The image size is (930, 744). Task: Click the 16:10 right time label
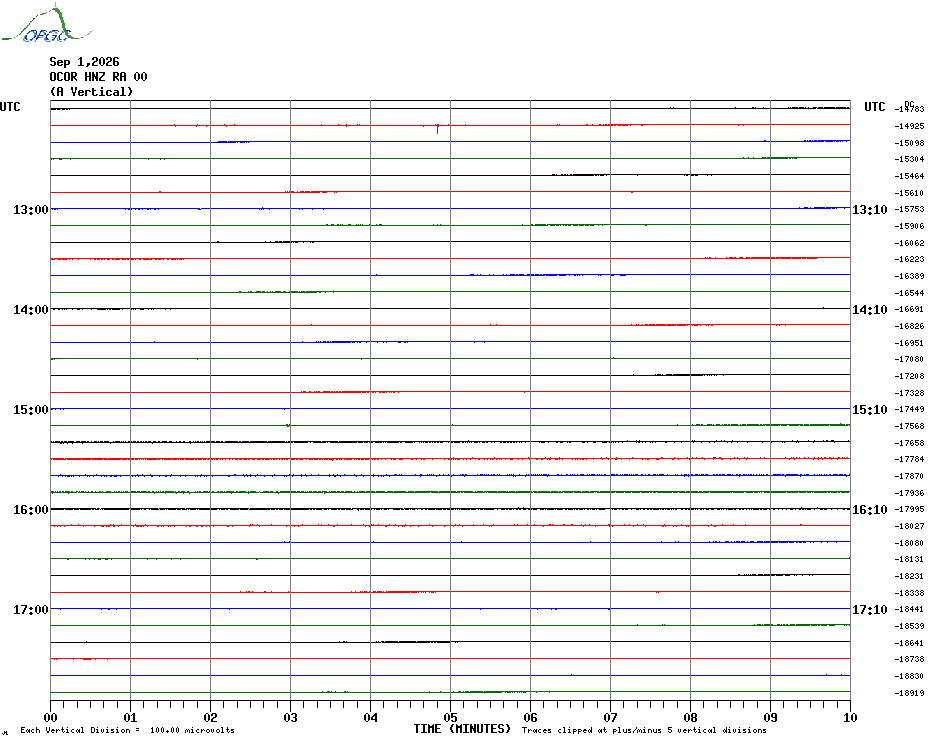click(870, 510)
